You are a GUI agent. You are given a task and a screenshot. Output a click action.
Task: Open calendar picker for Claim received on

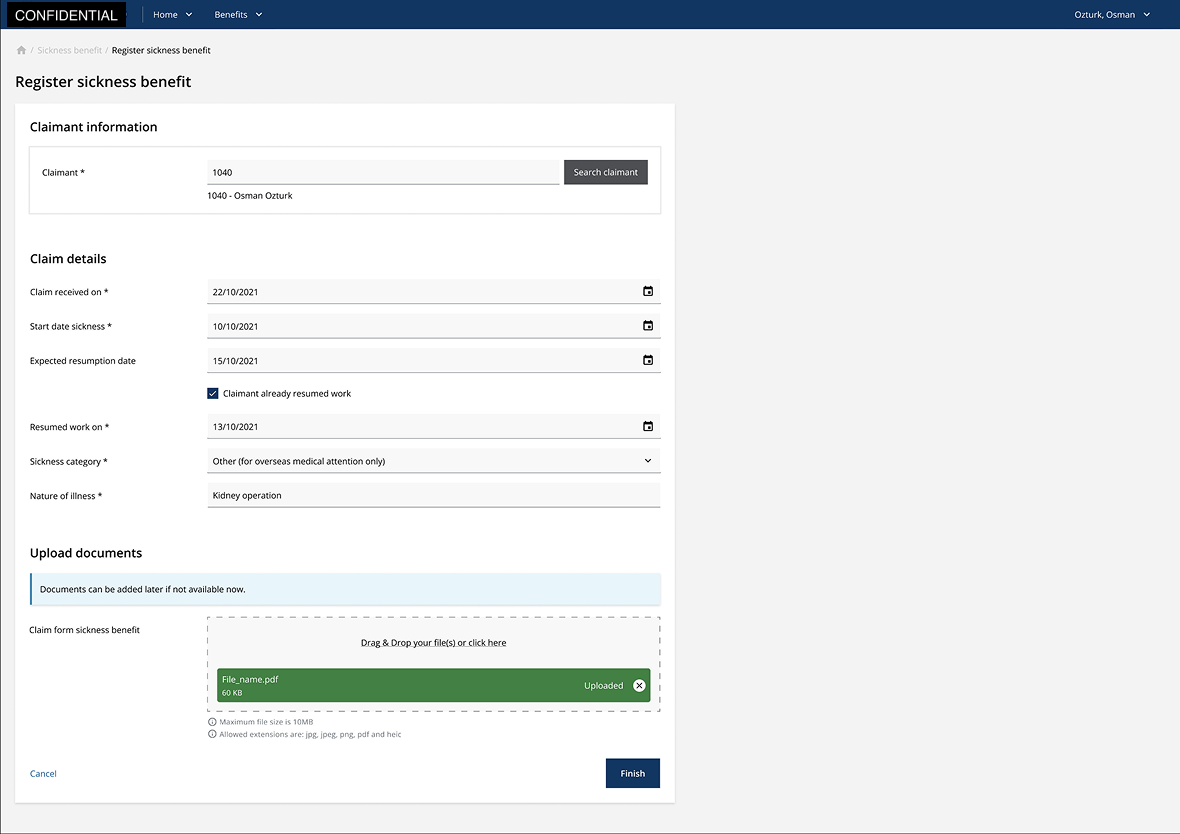[648, 292]
